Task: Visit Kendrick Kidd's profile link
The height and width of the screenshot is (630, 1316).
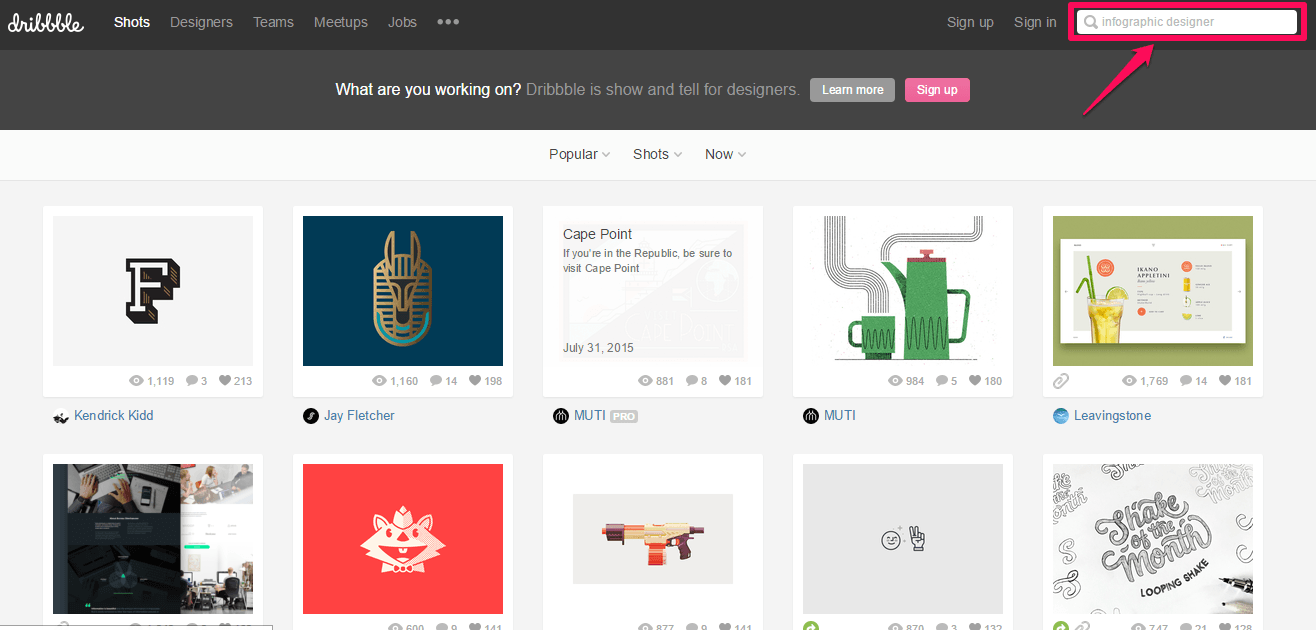Action: click(113, 416)
